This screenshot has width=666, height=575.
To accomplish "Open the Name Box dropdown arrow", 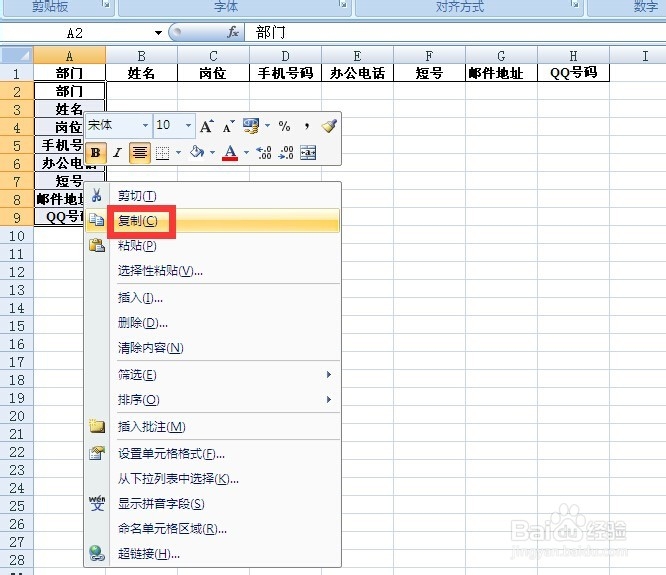I will [158, 33].
